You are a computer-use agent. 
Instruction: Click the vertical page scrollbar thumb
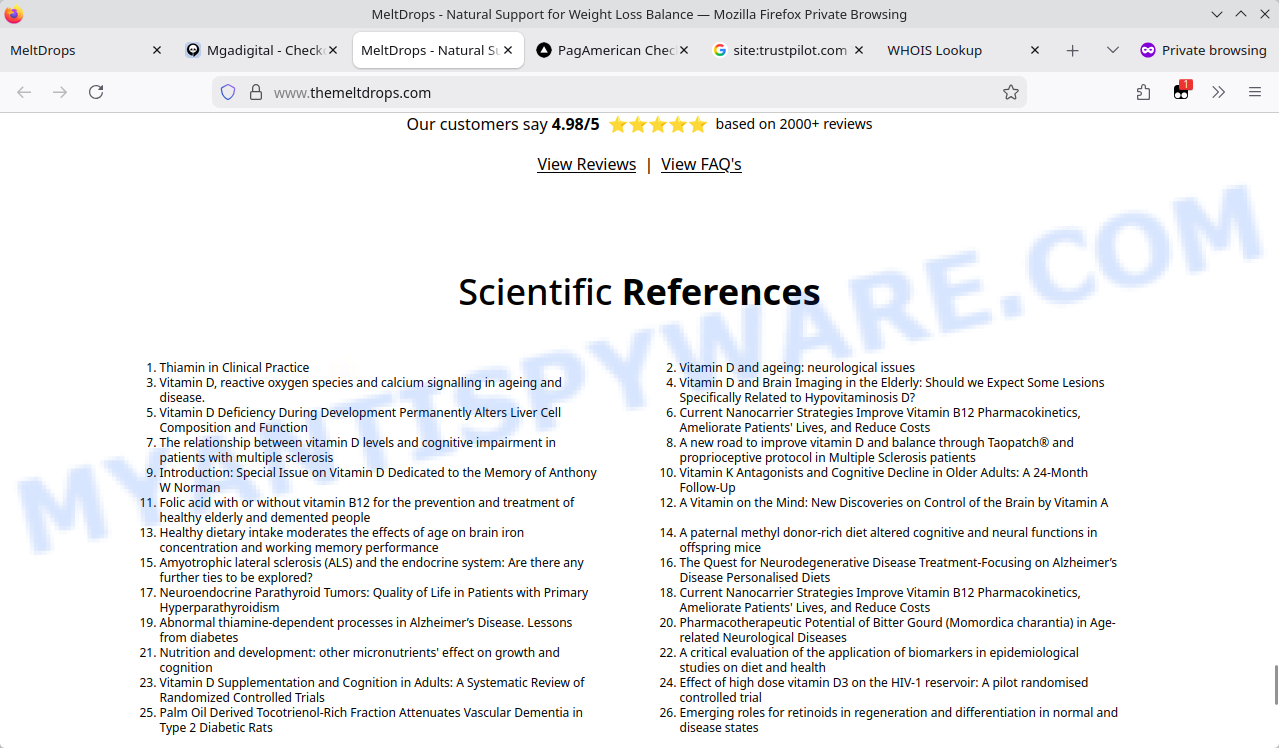coord(1275,684)
